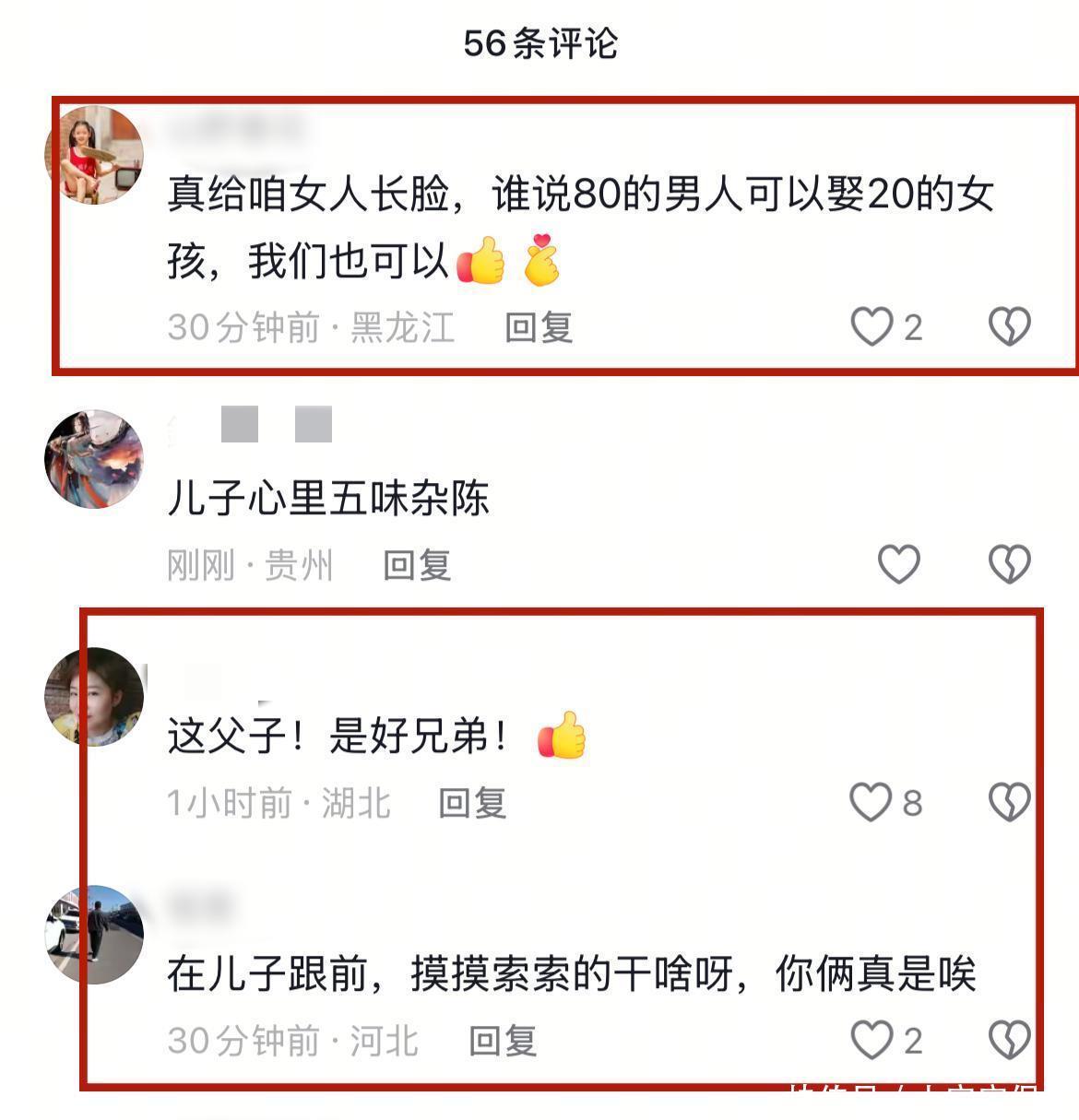Reply to the Hubei comment via 回复
Viewport: 1079px width, 1120px height.
pyautogui.click(x=472, y=803)
